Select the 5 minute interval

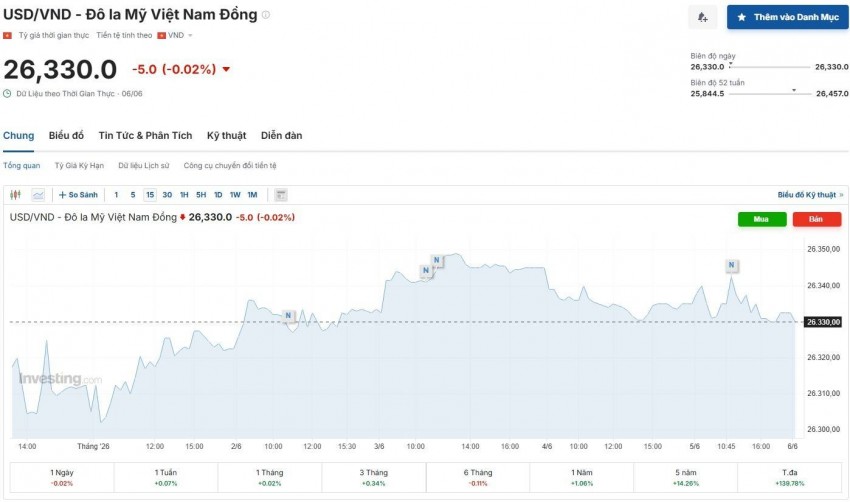[x=133, y=195]
